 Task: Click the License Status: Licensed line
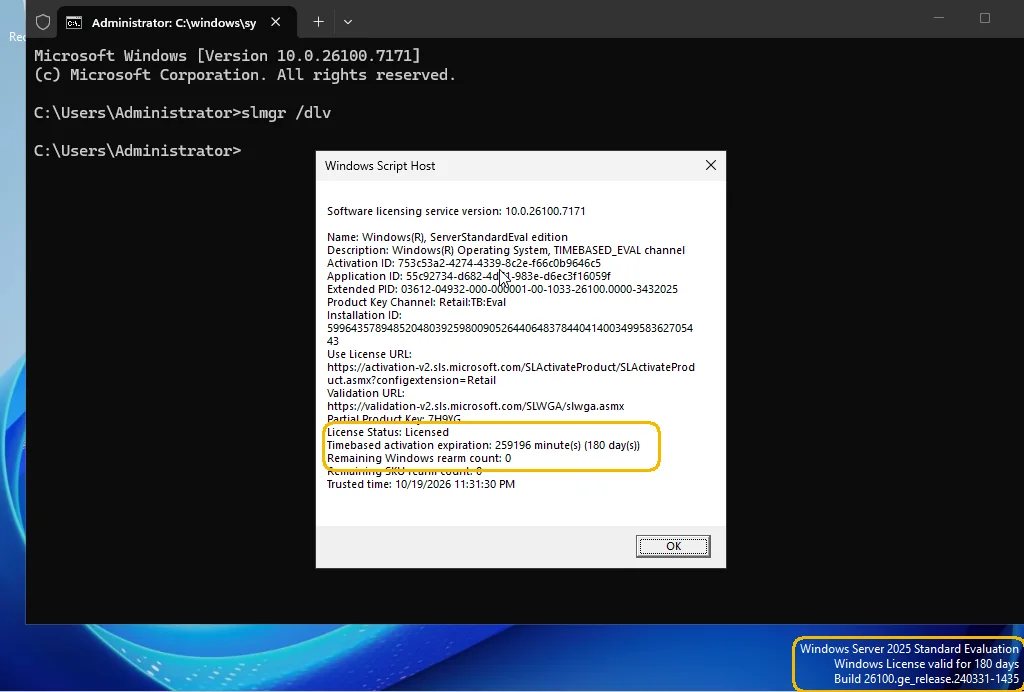(x=388, y=432)
